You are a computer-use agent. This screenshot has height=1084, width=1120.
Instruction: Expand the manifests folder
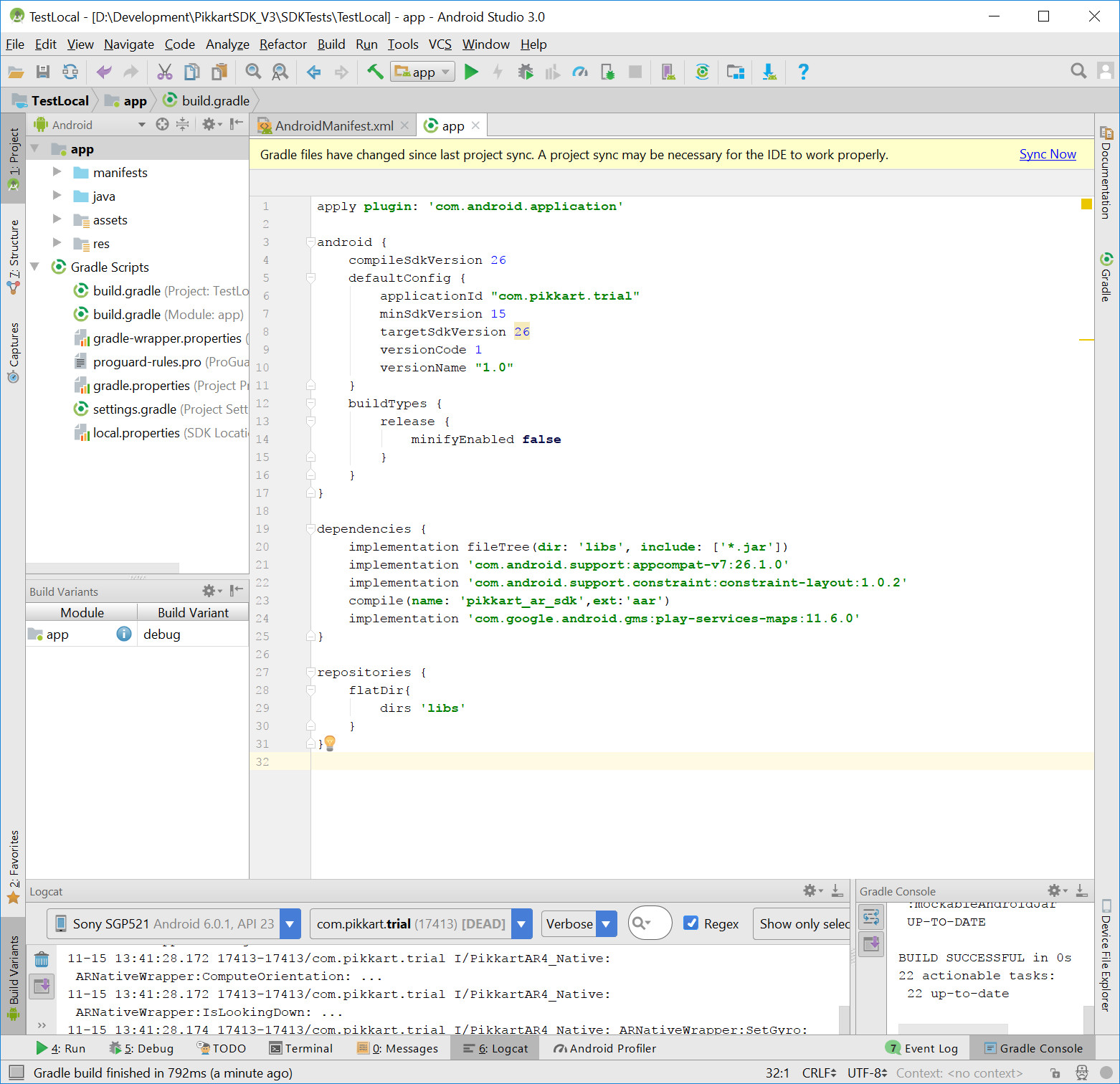click(57, 172)
